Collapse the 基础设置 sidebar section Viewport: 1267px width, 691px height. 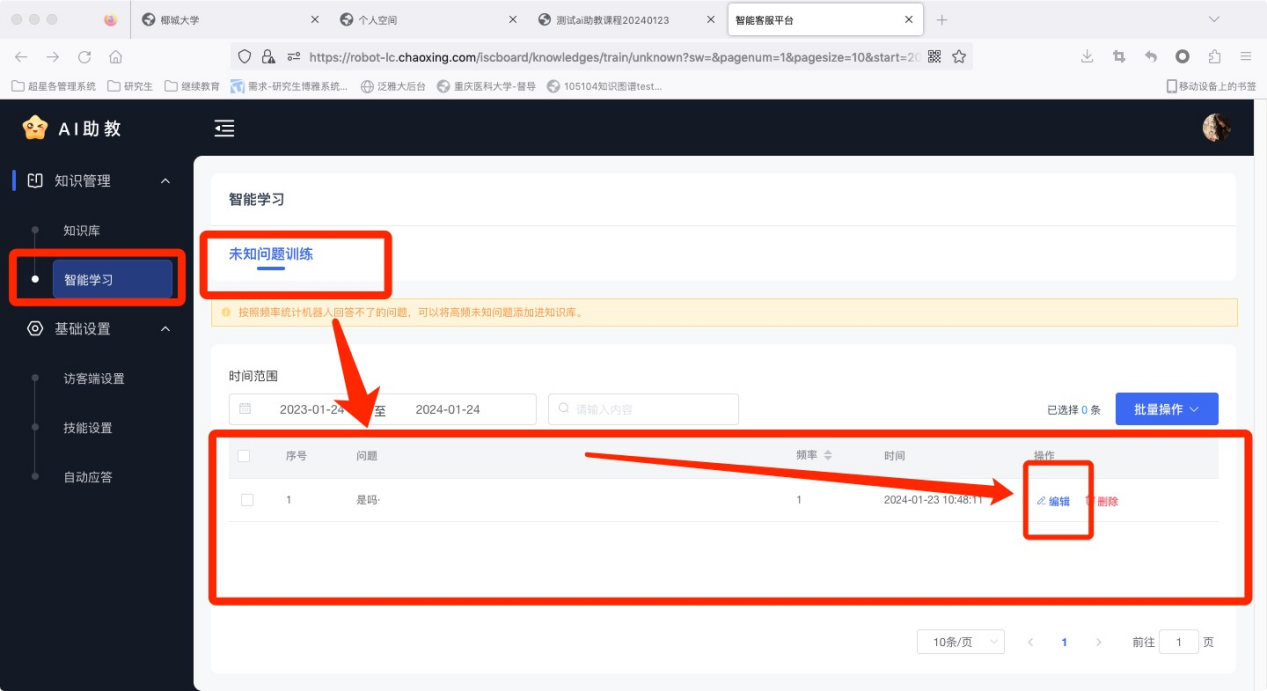point(165,329)
